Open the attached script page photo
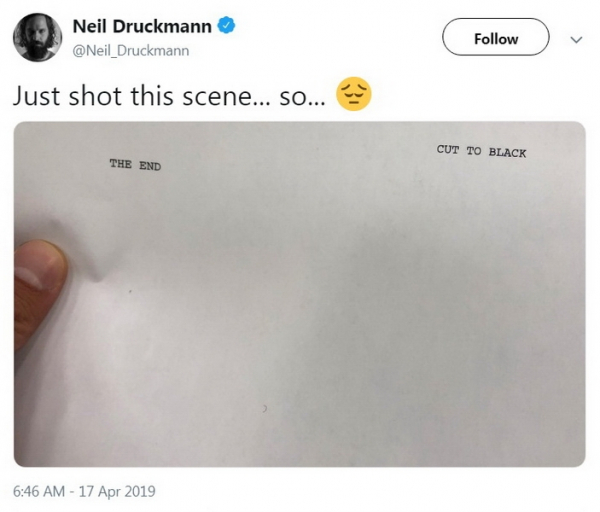 pyautogui.click(x=300, y=294)
